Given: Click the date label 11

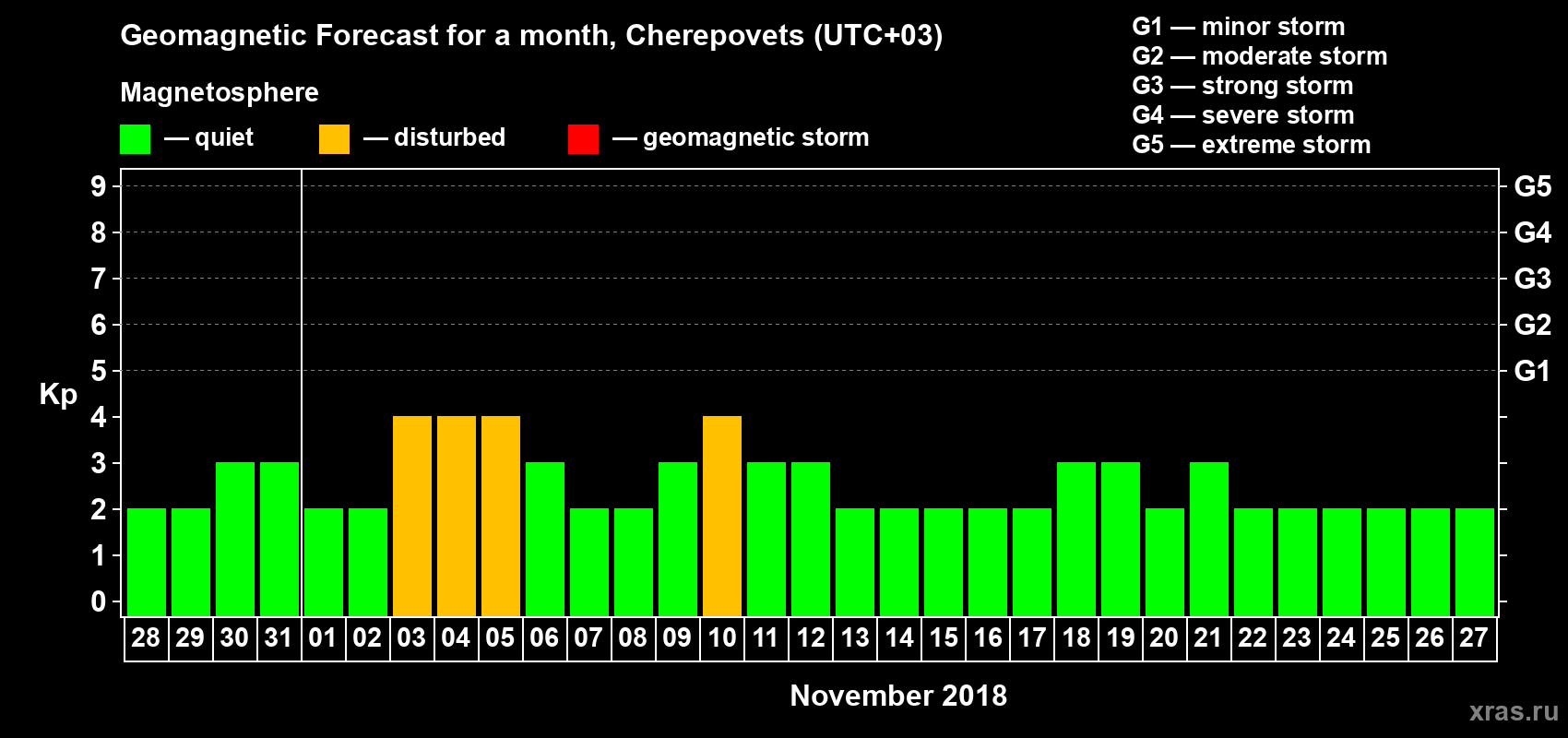Looking at the screenshot, I should coord(766,637).
